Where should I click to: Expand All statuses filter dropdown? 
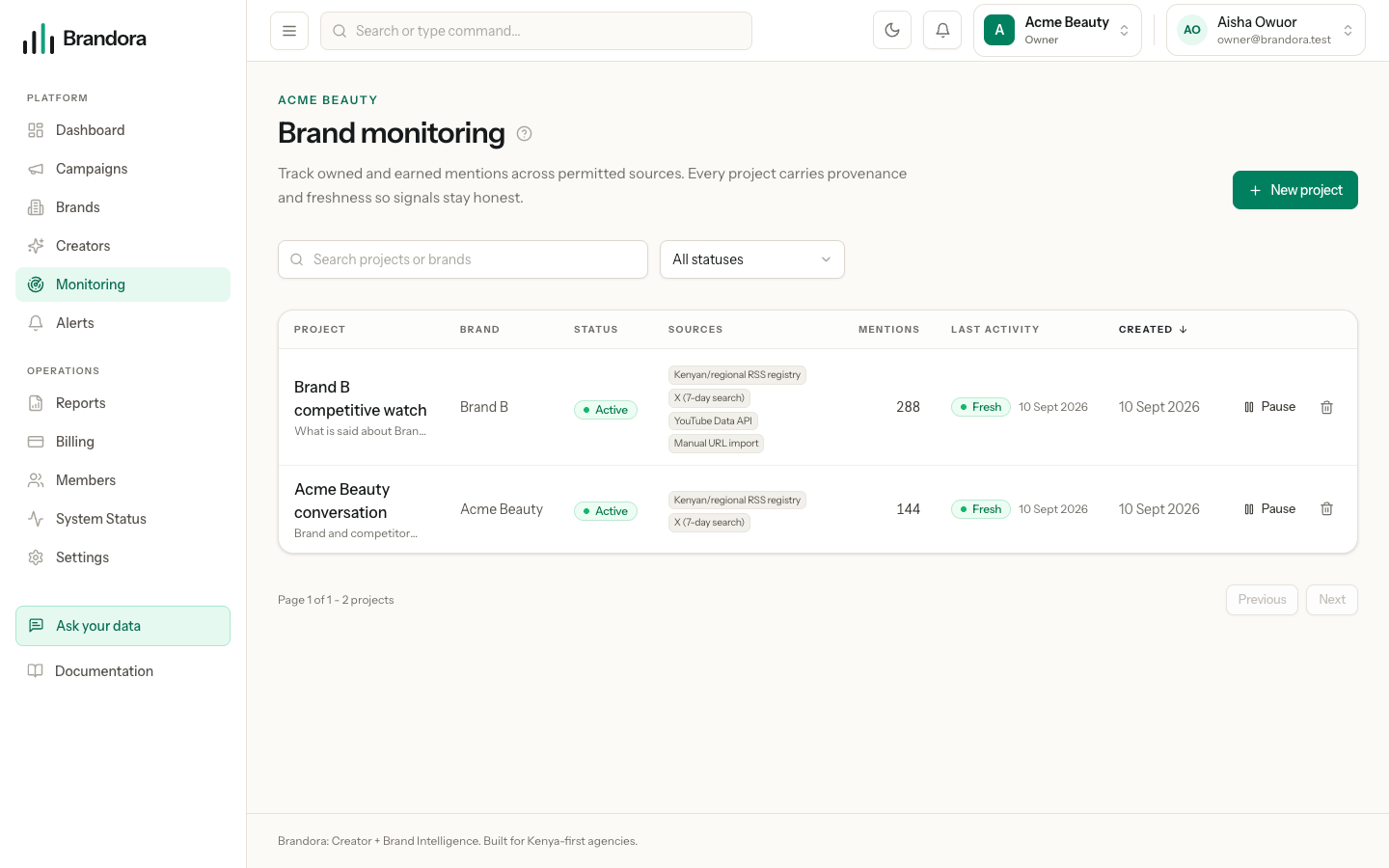[x=752, y=259]
